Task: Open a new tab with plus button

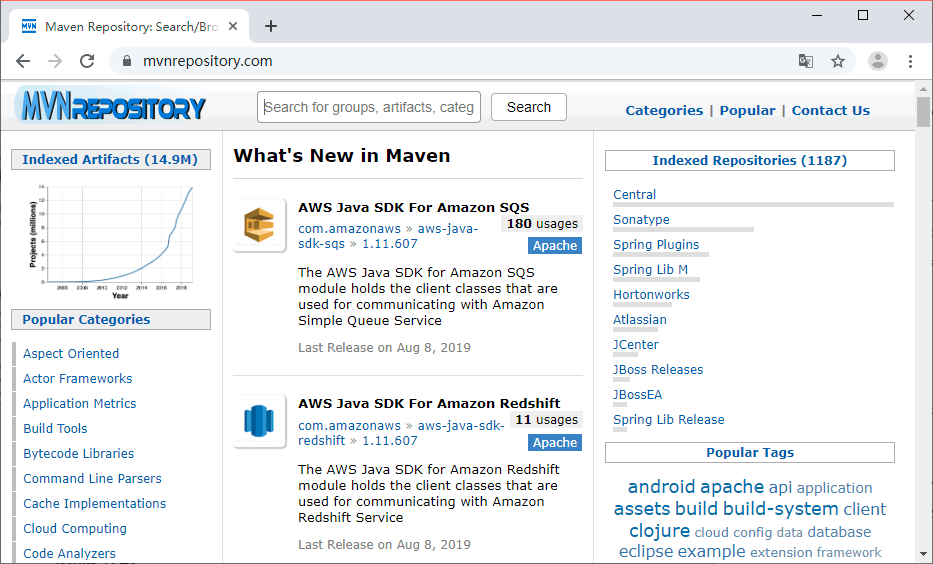Action: (x=271, y=26)
